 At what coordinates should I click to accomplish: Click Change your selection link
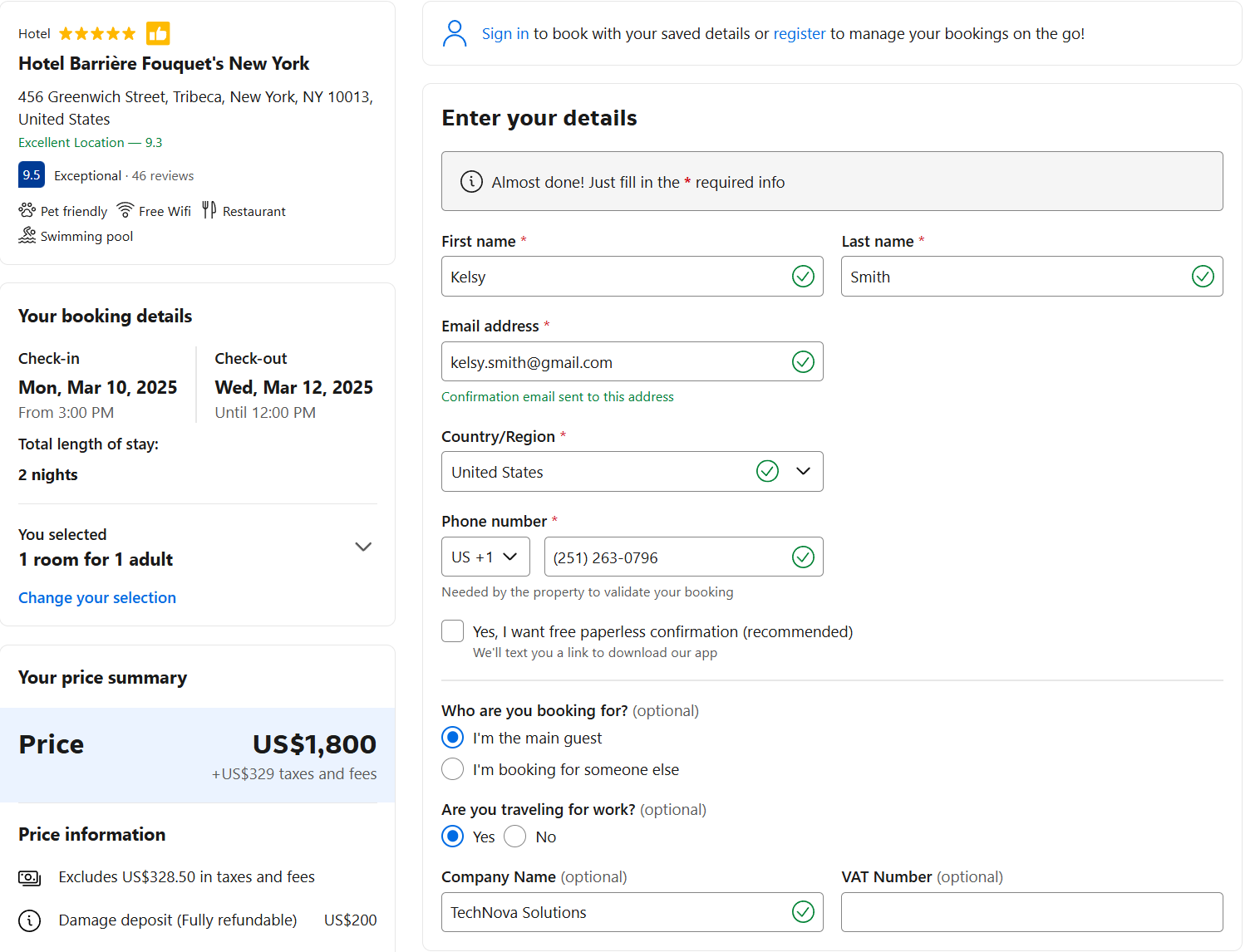click(97, 598)
